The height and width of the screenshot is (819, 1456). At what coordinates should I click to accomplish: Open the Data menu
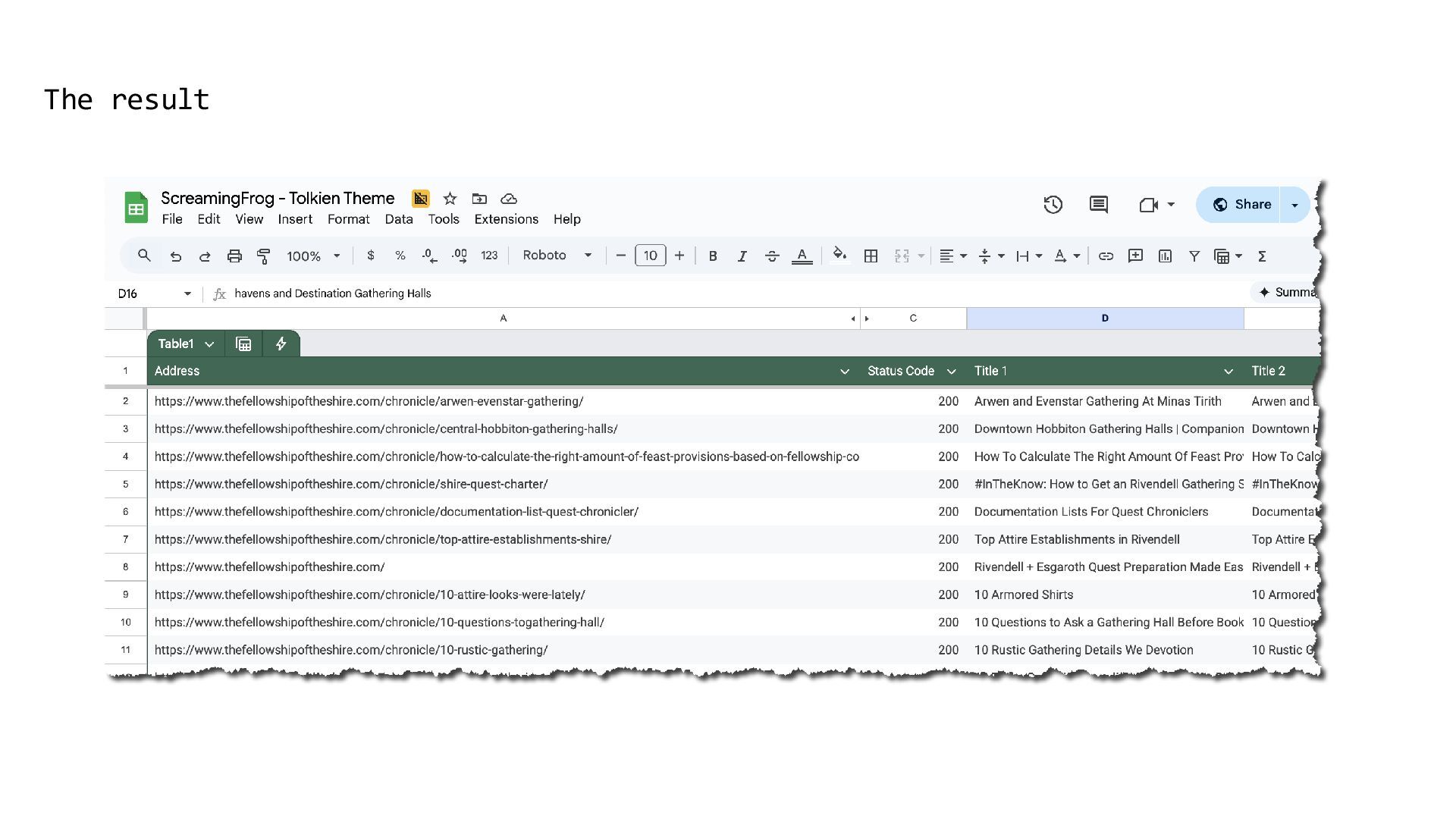398,219
